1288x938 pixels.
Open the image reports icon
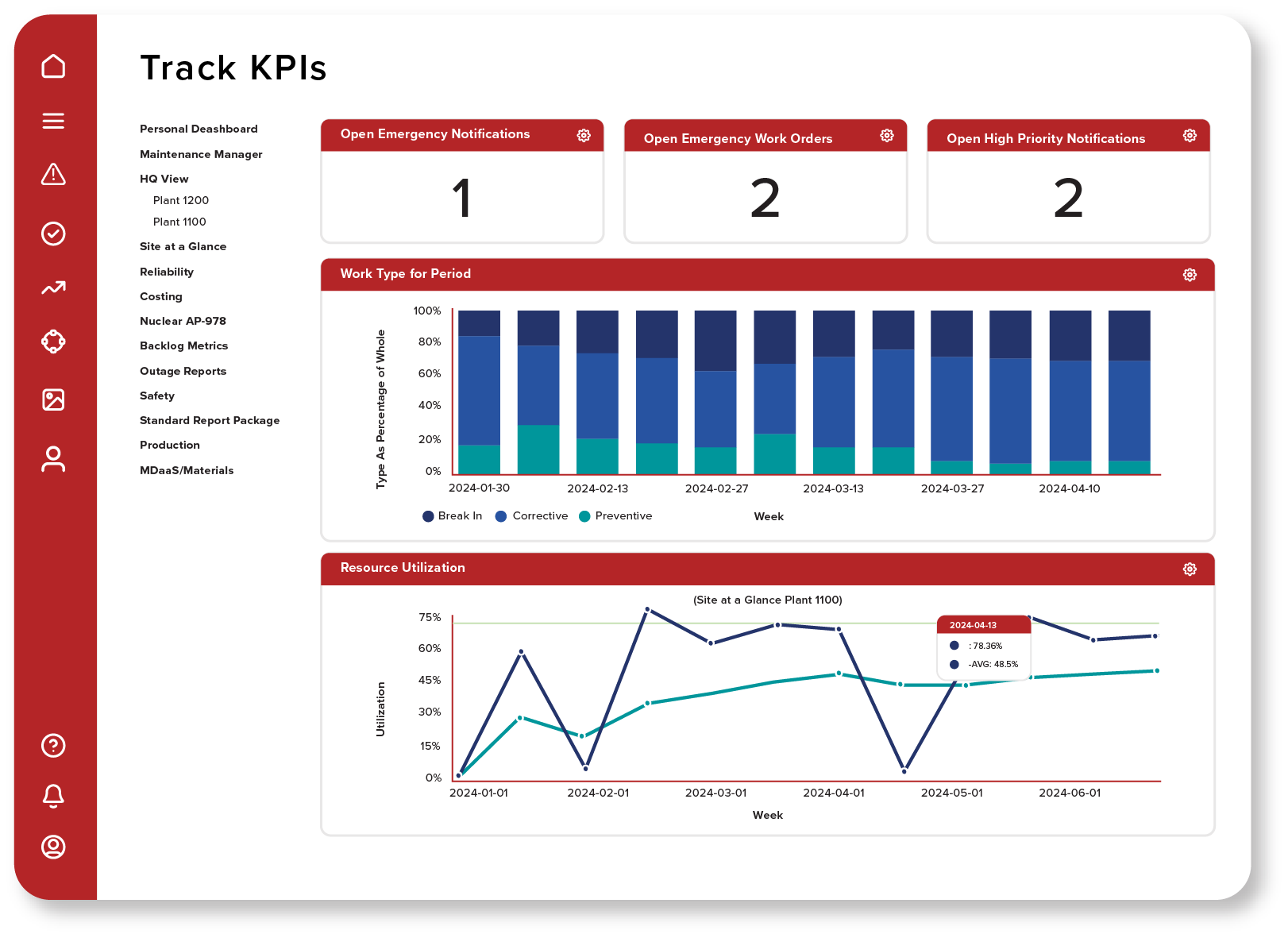[53, 400]
